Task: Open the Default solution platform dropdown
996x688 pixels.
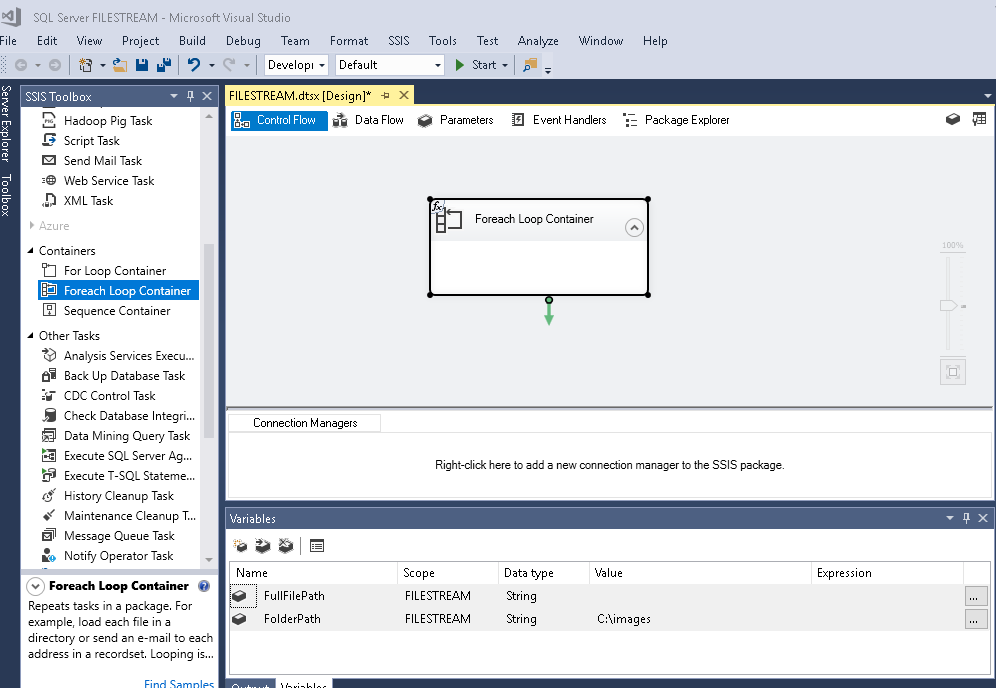Action: (438, 65)
